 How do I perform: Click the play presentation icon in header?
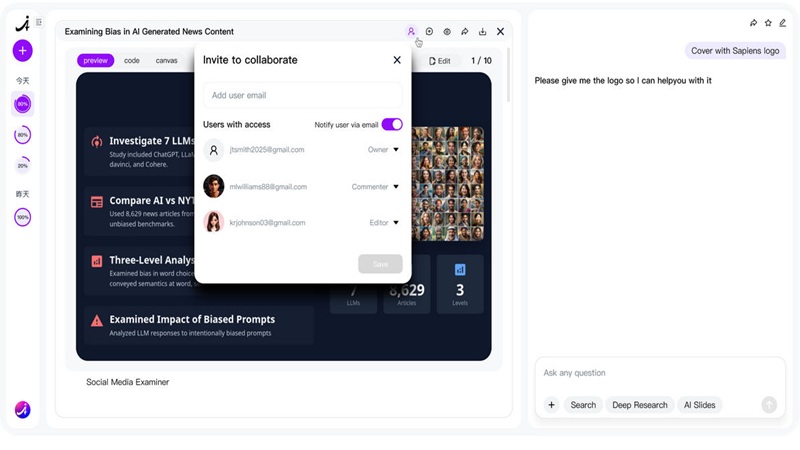click(x=429, y=32)
